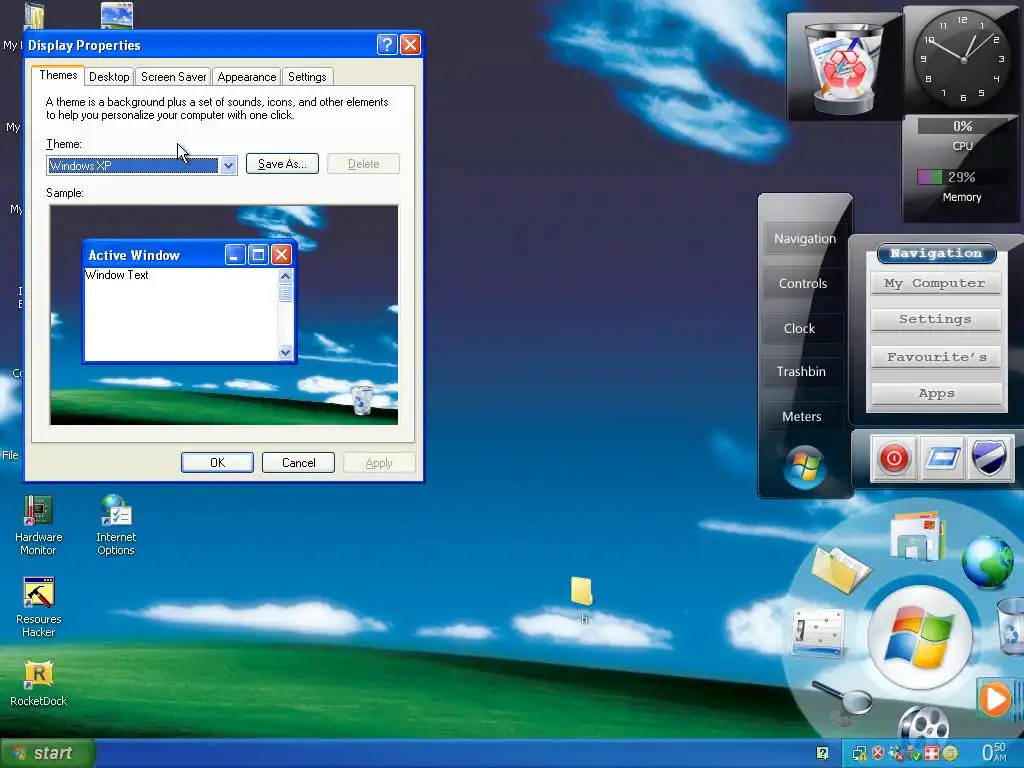Switch to the Themes tab
This screenshot has width=1024, height=768.
pyautogui.click(x=58, y=75)
